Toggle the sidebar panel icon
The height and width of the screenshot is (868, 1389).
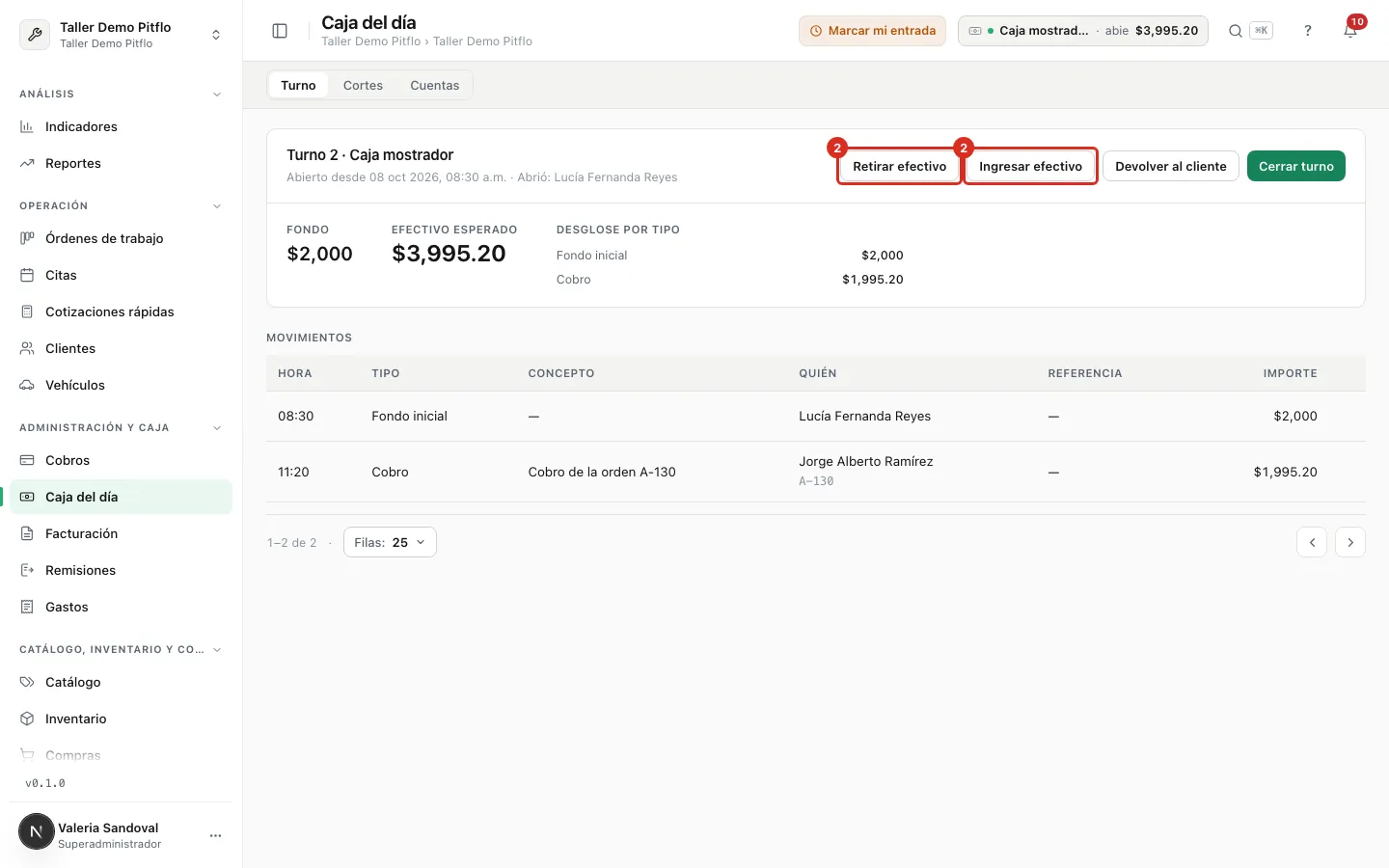[280, 31]
